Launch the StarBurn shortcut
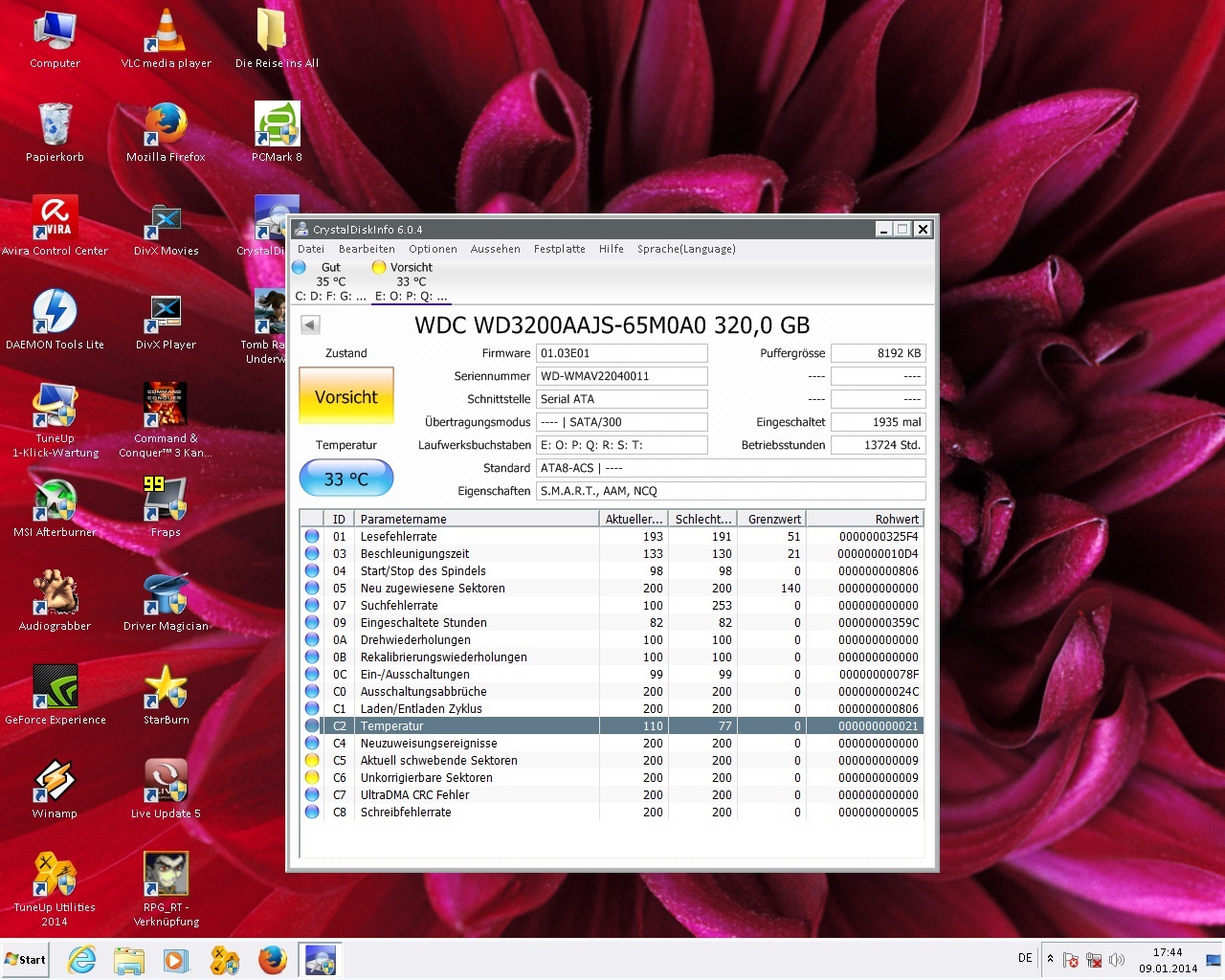This screenshot has height=980, width=1225. coord(166,695)
